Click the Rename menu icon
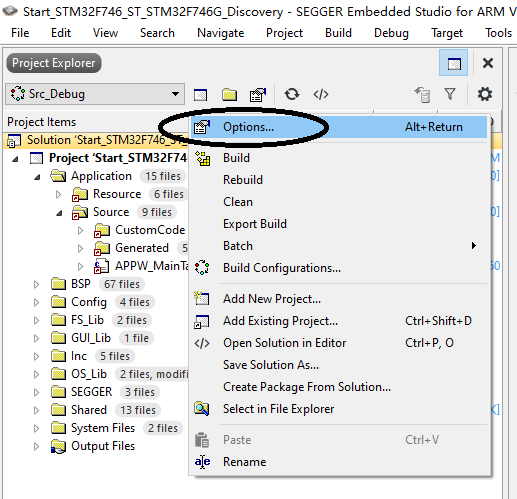 click(202, 462)
